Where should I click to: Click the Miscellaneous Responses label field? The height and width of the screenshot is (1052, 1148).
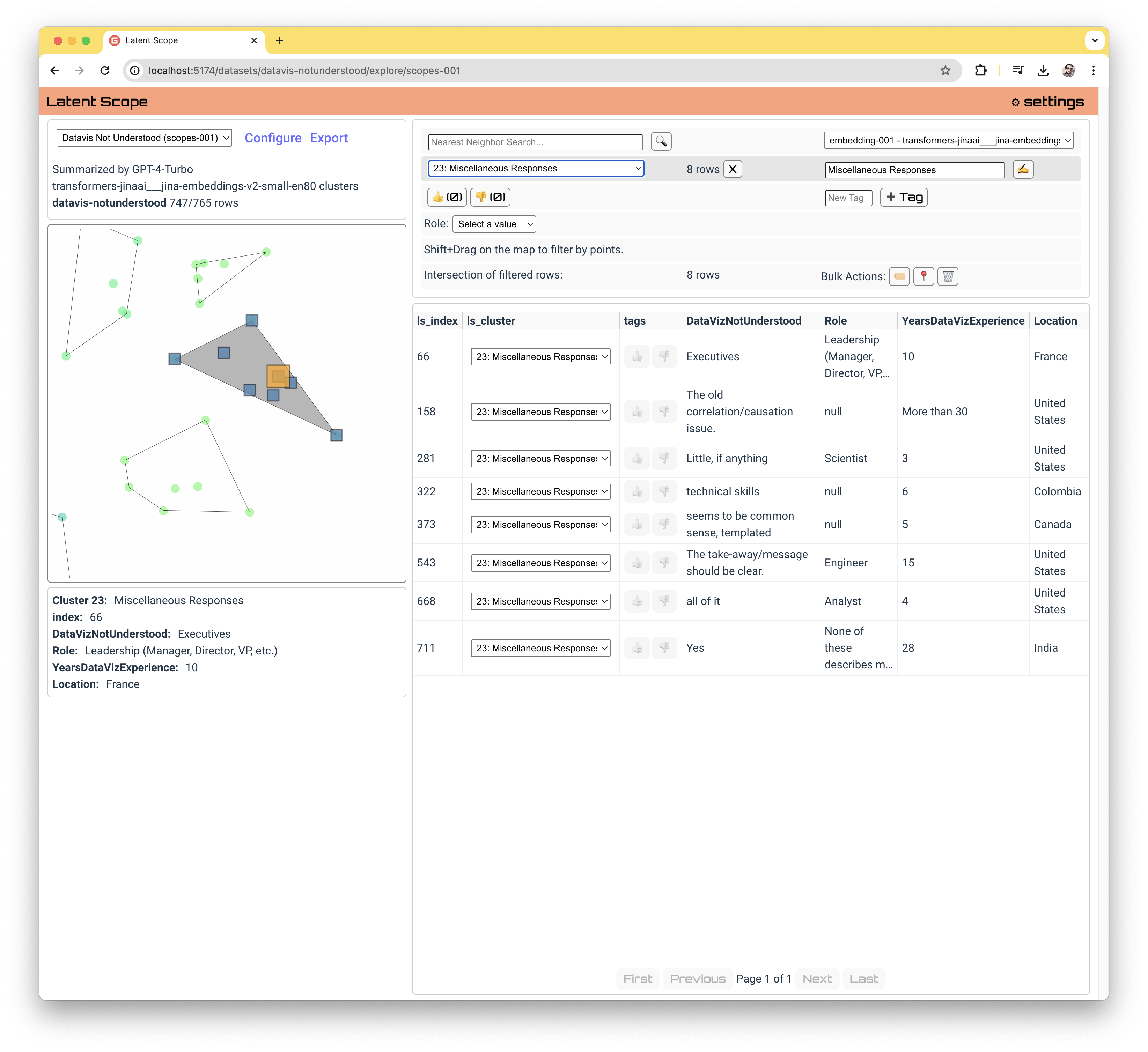(x=914, y=170)
